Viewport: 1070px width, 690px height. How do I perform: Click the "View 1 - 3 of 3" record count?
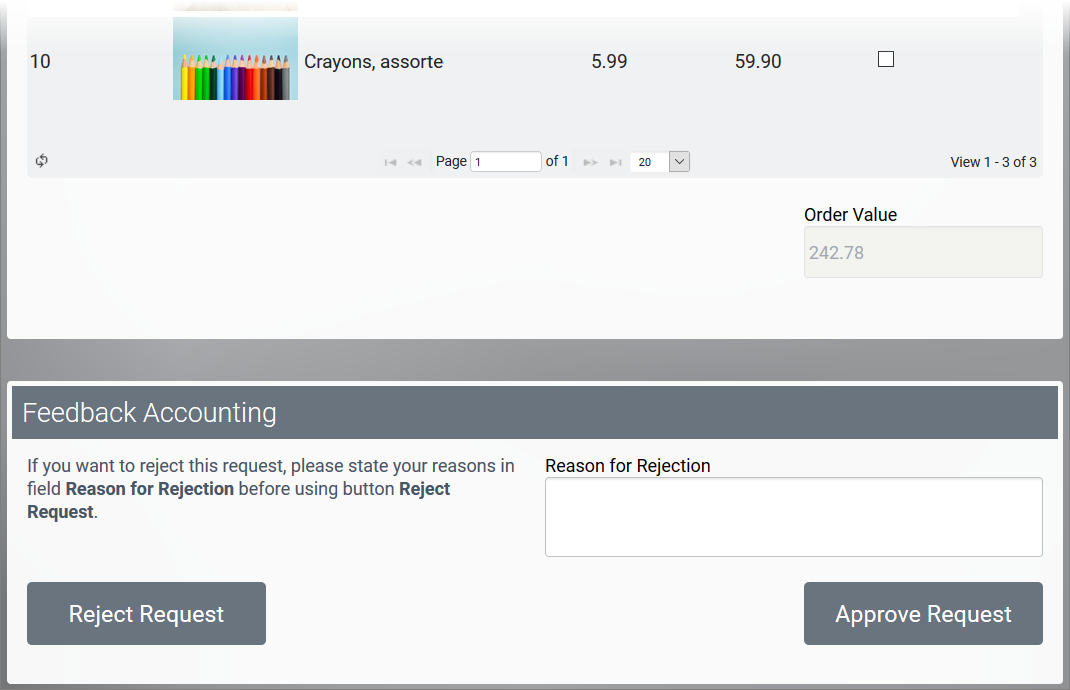992,162
